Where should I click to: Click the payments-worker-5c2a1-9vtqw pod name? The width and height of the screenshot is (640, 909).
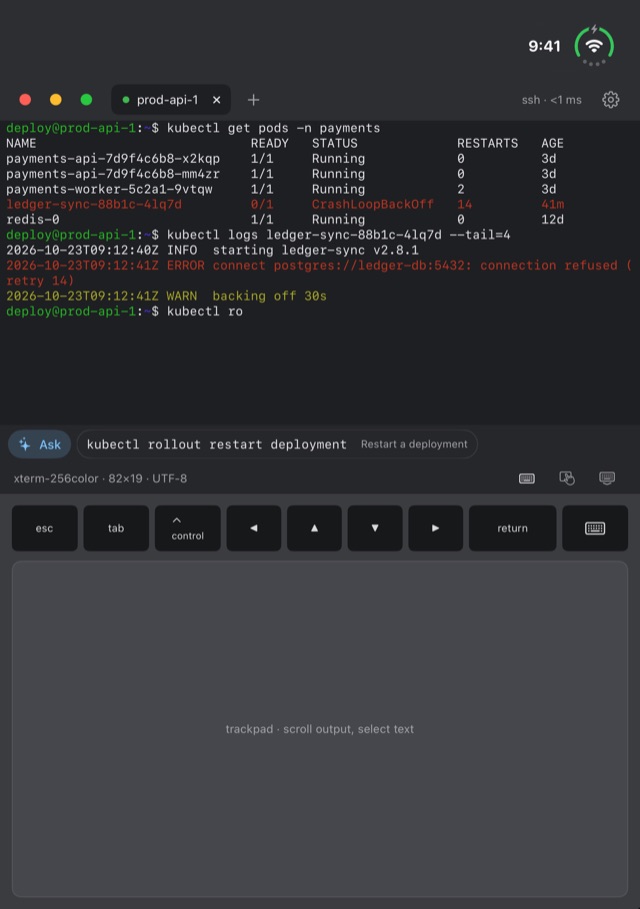[109, 189]
